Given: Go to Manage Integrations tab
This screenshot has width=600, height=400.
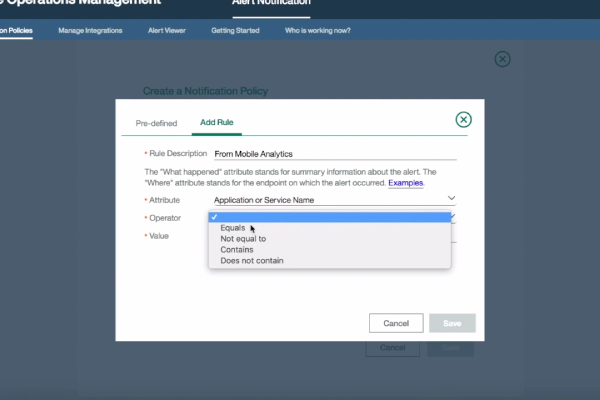Looking at the screenshot, I should click(90, 31).
